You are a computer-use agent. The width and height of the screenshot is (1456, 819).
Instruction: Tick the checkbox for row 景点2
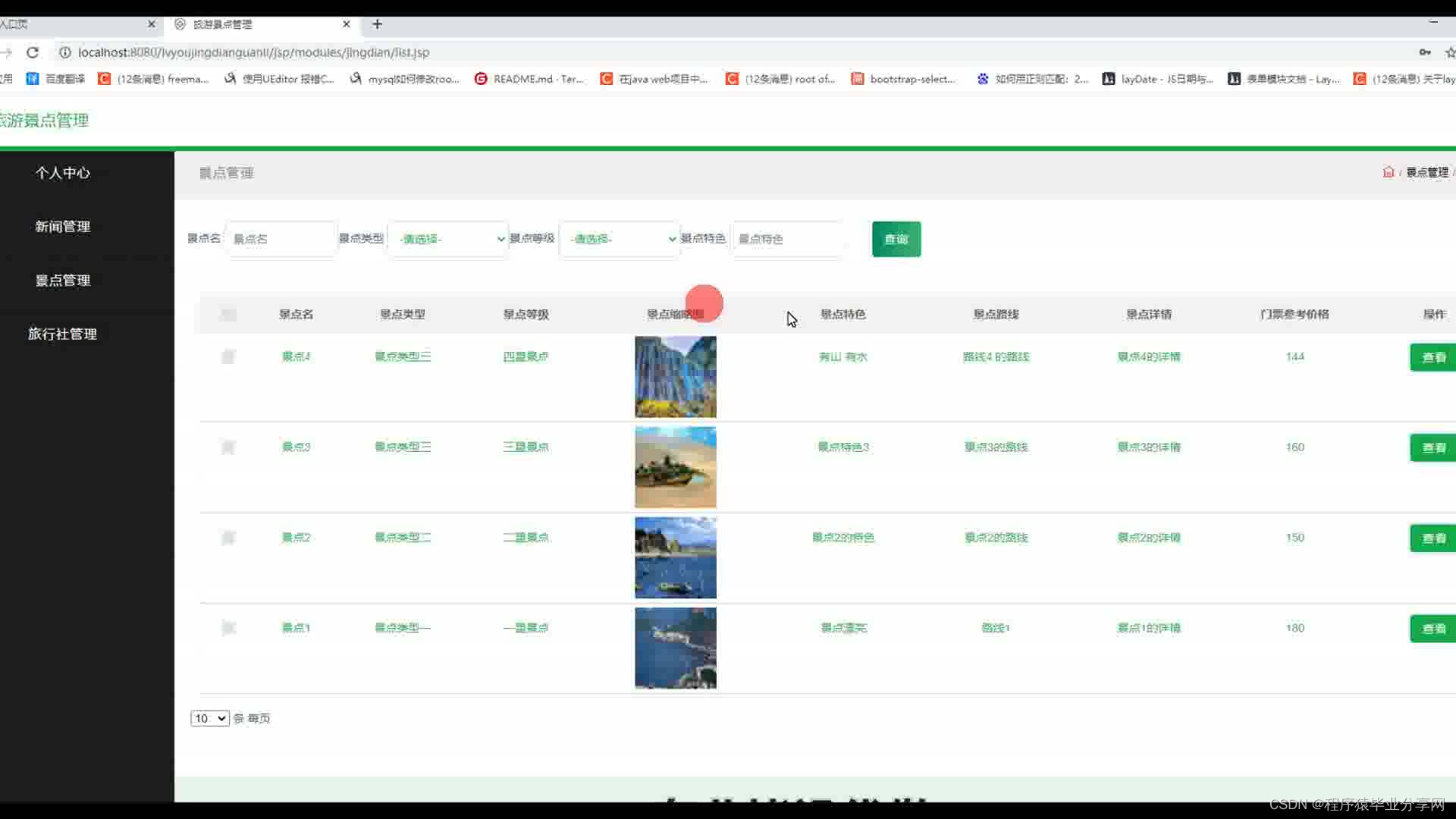[228, 538]
